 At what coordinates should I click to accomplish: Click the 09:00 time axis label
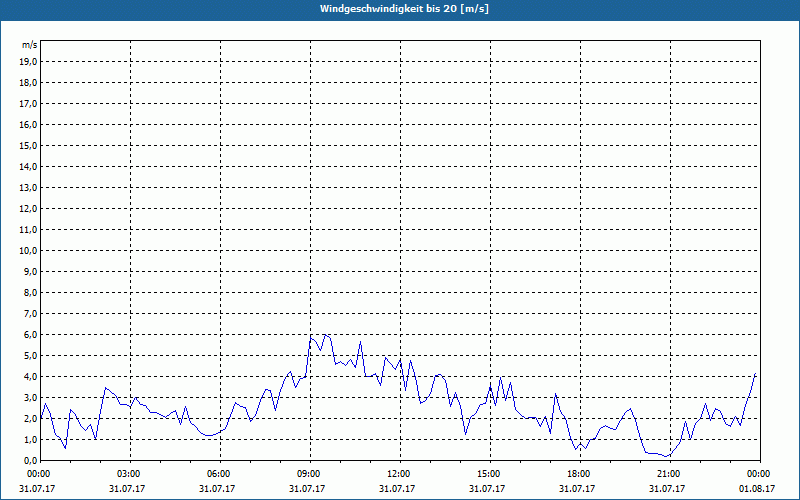coord(310,474)
